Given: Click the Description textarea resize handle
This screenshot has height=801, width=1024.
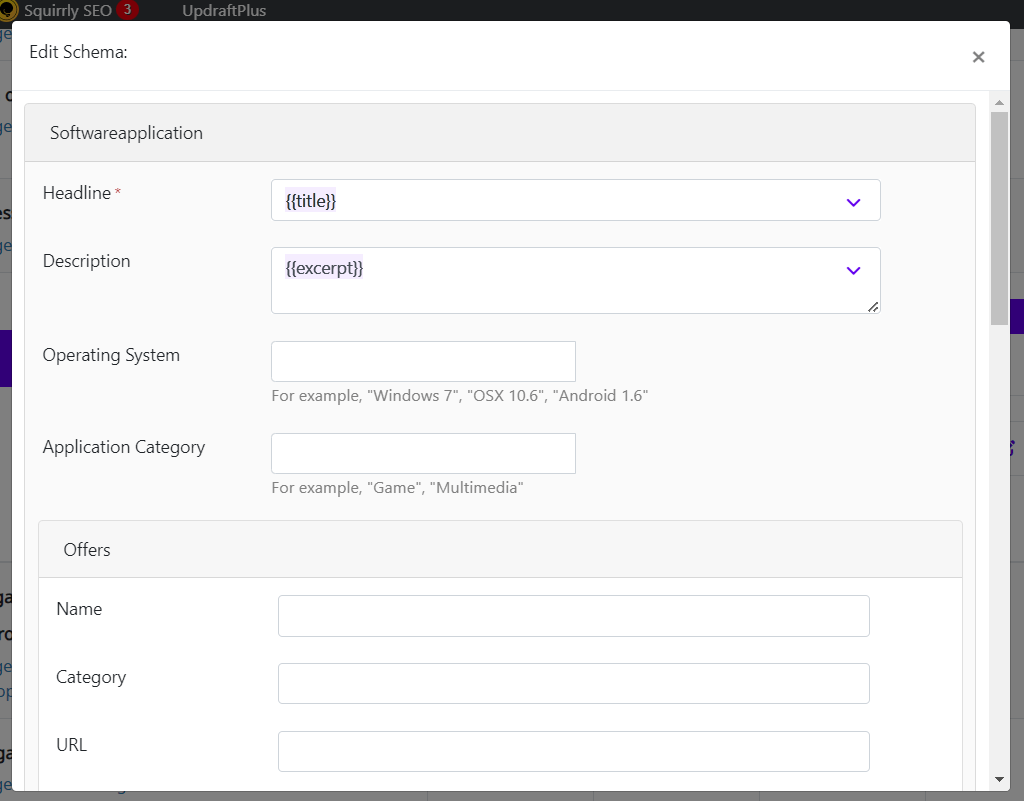Looking at the screenshot, I should pos(873,307).
